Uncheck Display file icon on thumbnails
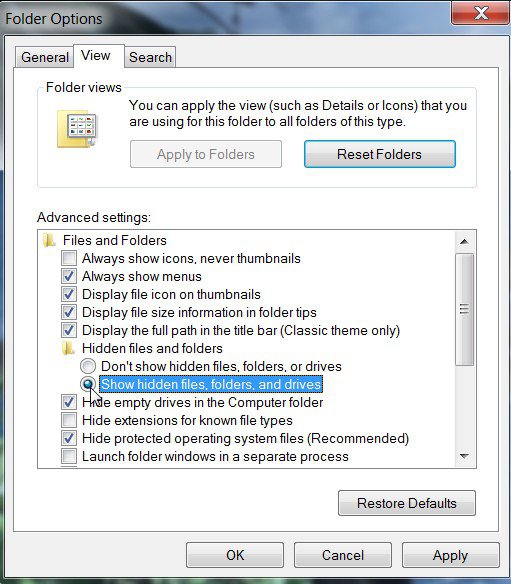The image size is (511, 584). pyautogui.click(x=69, y=294)
